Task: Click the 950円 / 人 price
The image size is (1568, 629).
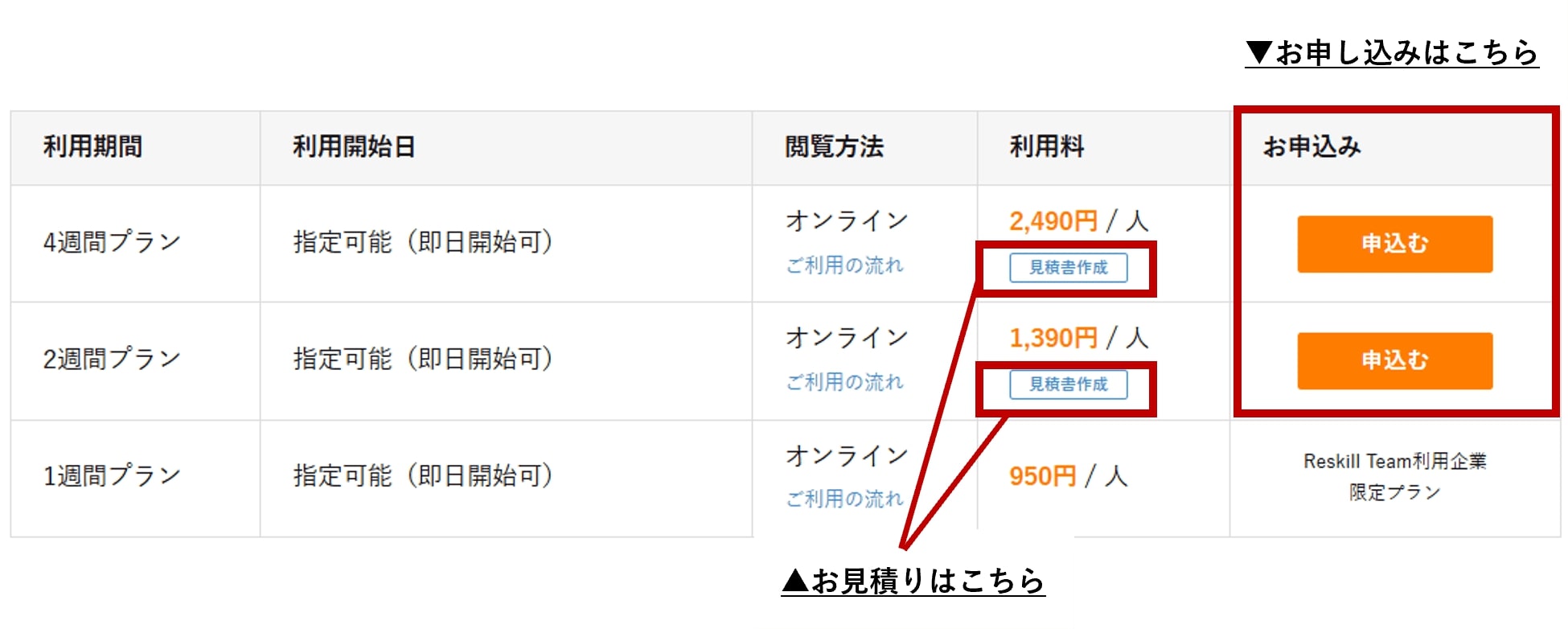Action: click(1068, 476)
